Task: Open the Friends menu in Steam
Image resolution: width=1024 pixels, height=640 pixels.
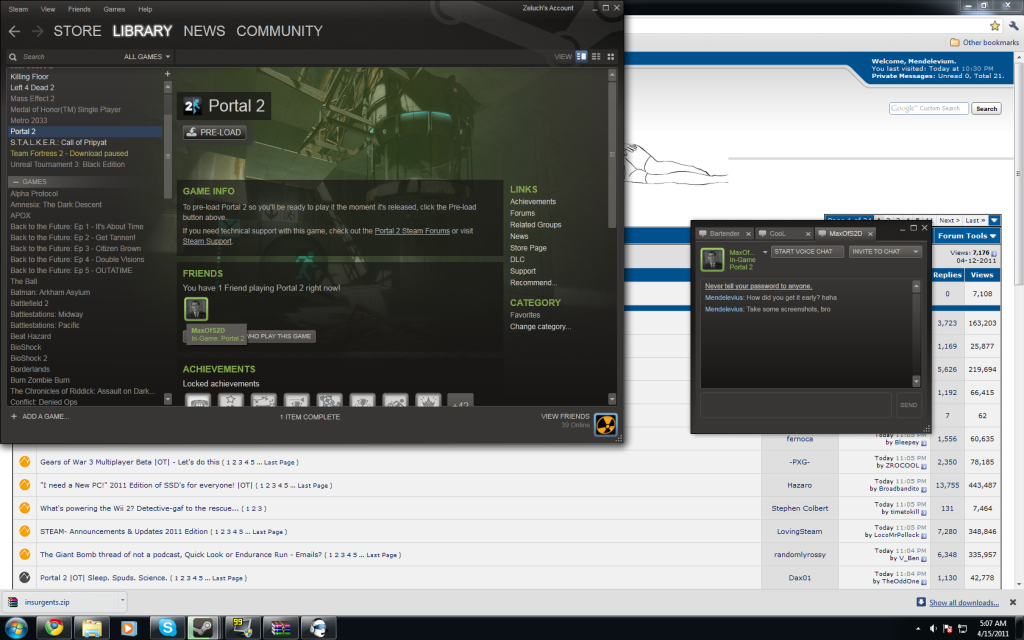Action: click(x=79, y=9)
